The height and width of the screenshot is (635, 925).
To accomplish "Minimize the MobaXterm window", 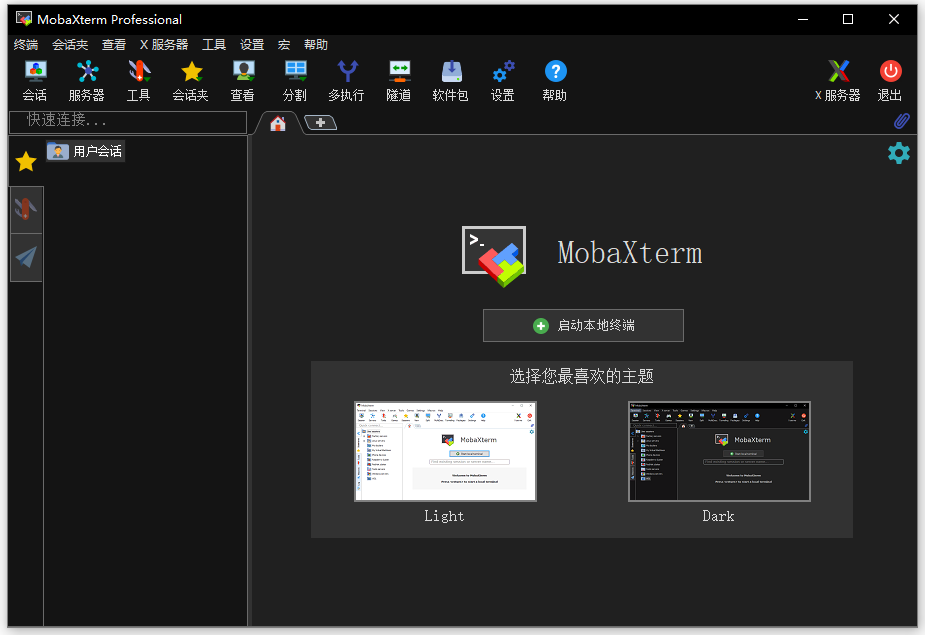I will pyautogui.click(x=803, y=19).
